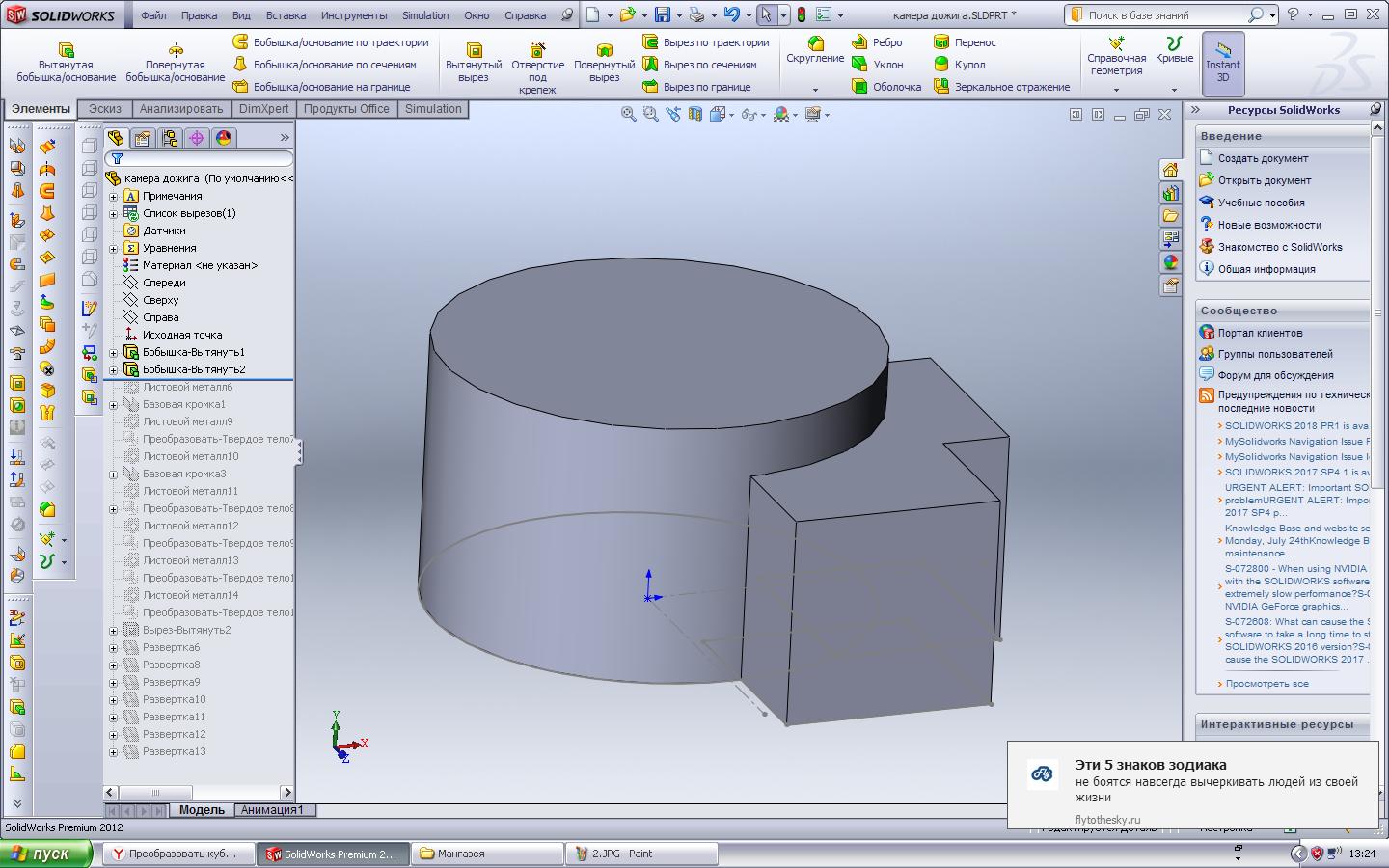Click the Открыть документ link
The image size is (1389, 868).
(1264, 180)
